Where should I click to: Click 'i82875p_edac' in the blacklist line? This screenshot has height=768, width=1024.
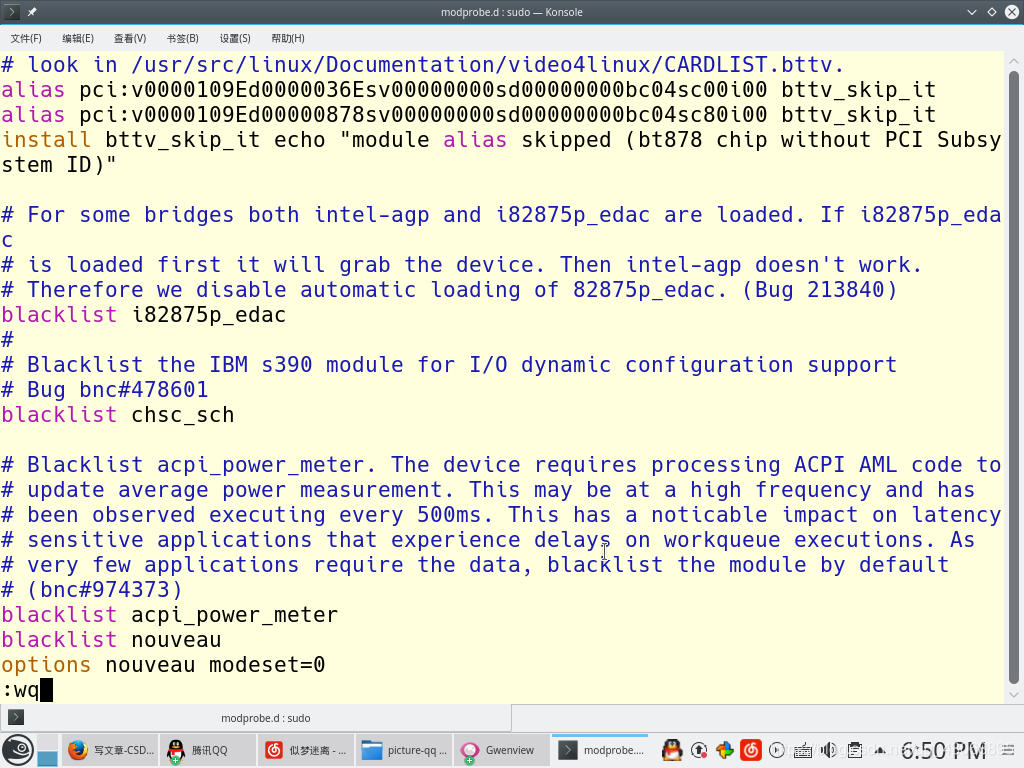point(209,315)
